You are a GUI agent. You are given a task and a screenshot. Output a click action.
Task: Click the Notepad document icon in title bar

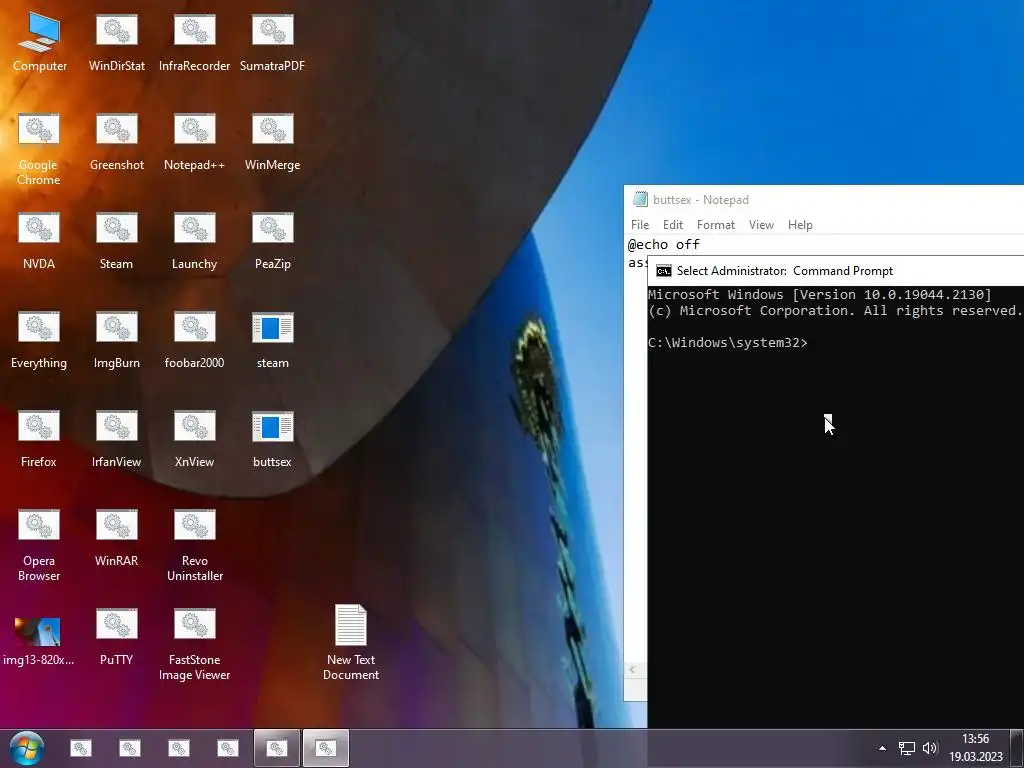coord(640,199)
